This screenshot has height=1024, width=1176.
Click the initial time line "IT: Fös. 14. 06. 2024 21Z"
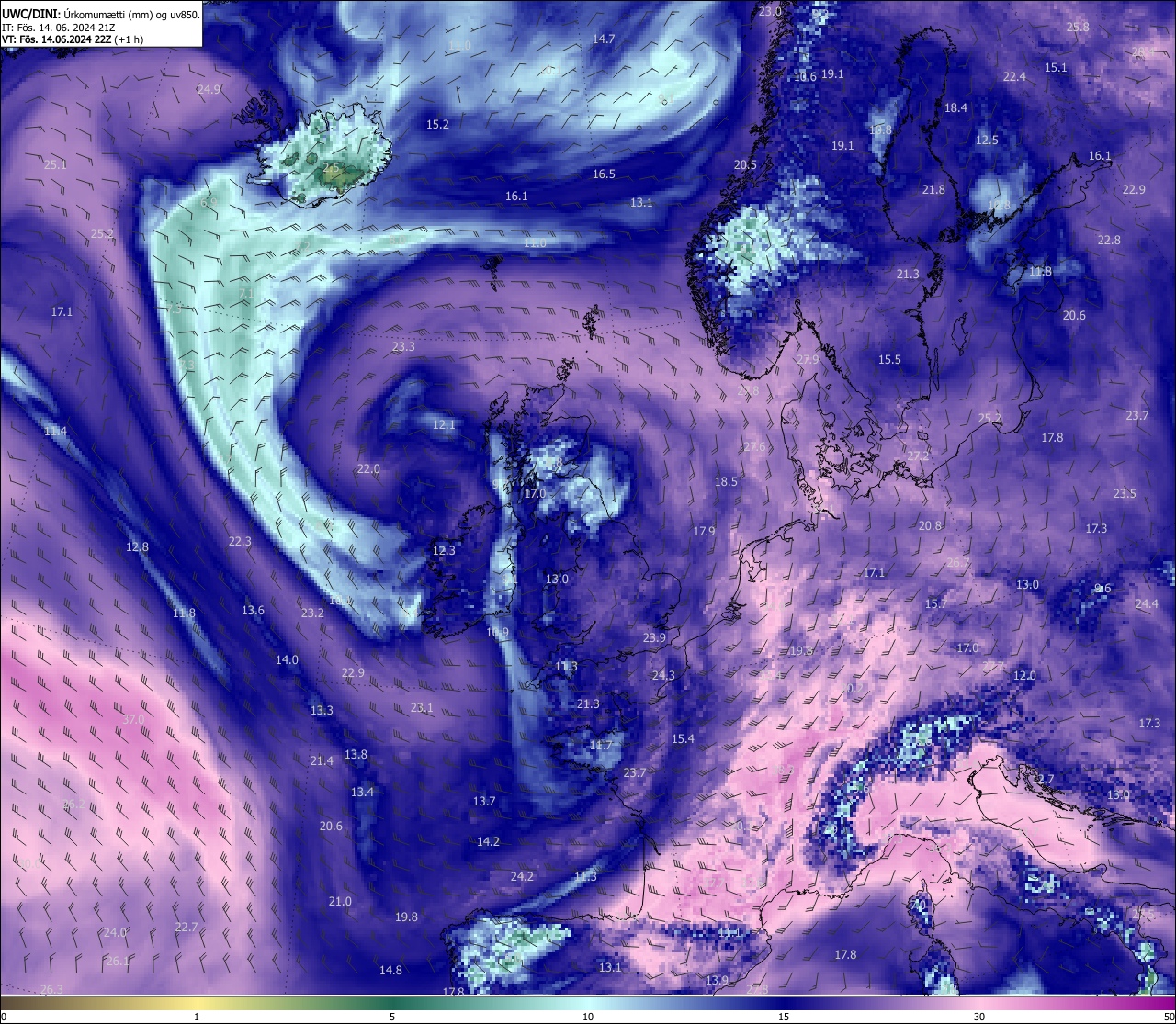[x=58, y=28]
